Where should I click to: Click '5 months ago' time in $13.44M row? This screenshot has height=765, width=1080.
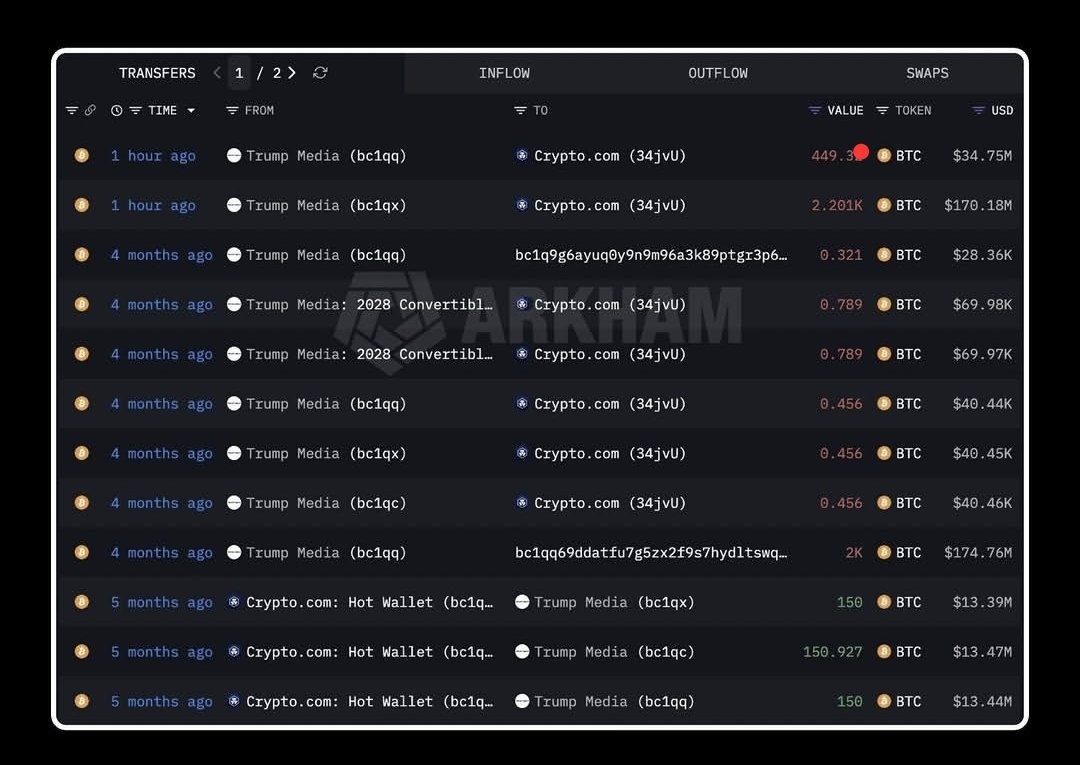162,701
